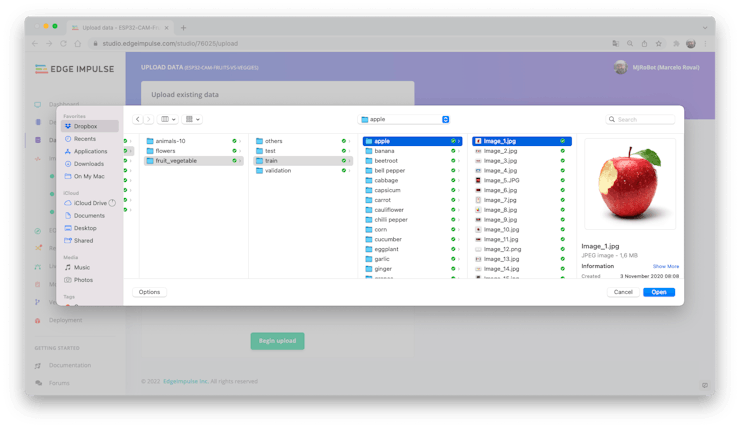Select the carrot folder
The height and width of the screenshot is (428, 740).
(x=412, y=200)
